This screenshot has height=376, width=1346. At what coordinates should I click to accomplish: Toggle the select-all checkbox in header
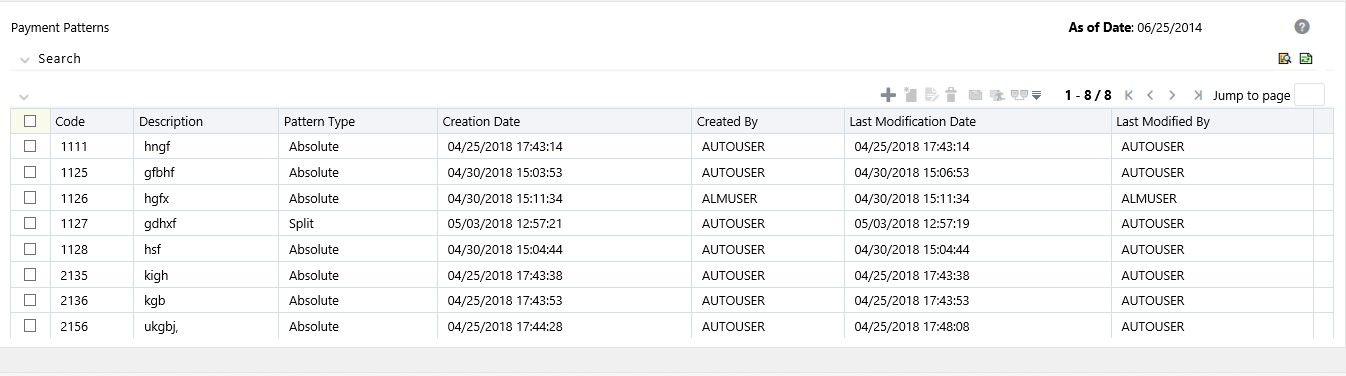coord(30,121)
